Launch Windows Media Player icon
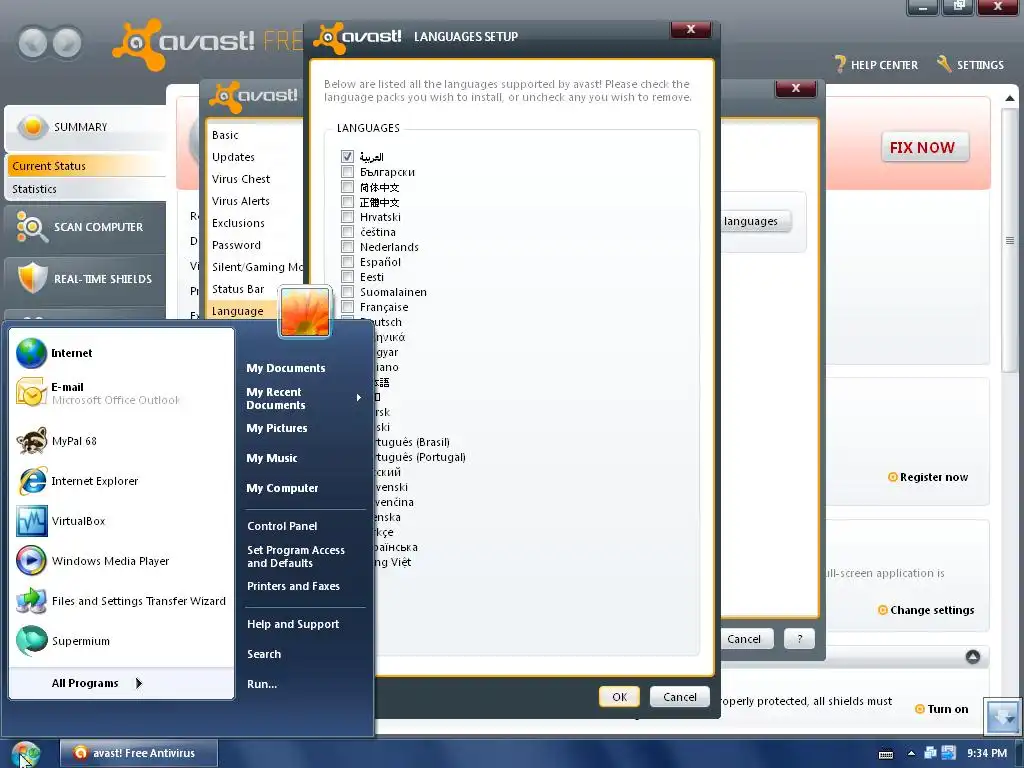Image resolution: width=1024 pixels, height=768 pixels. tap(31, 561)
